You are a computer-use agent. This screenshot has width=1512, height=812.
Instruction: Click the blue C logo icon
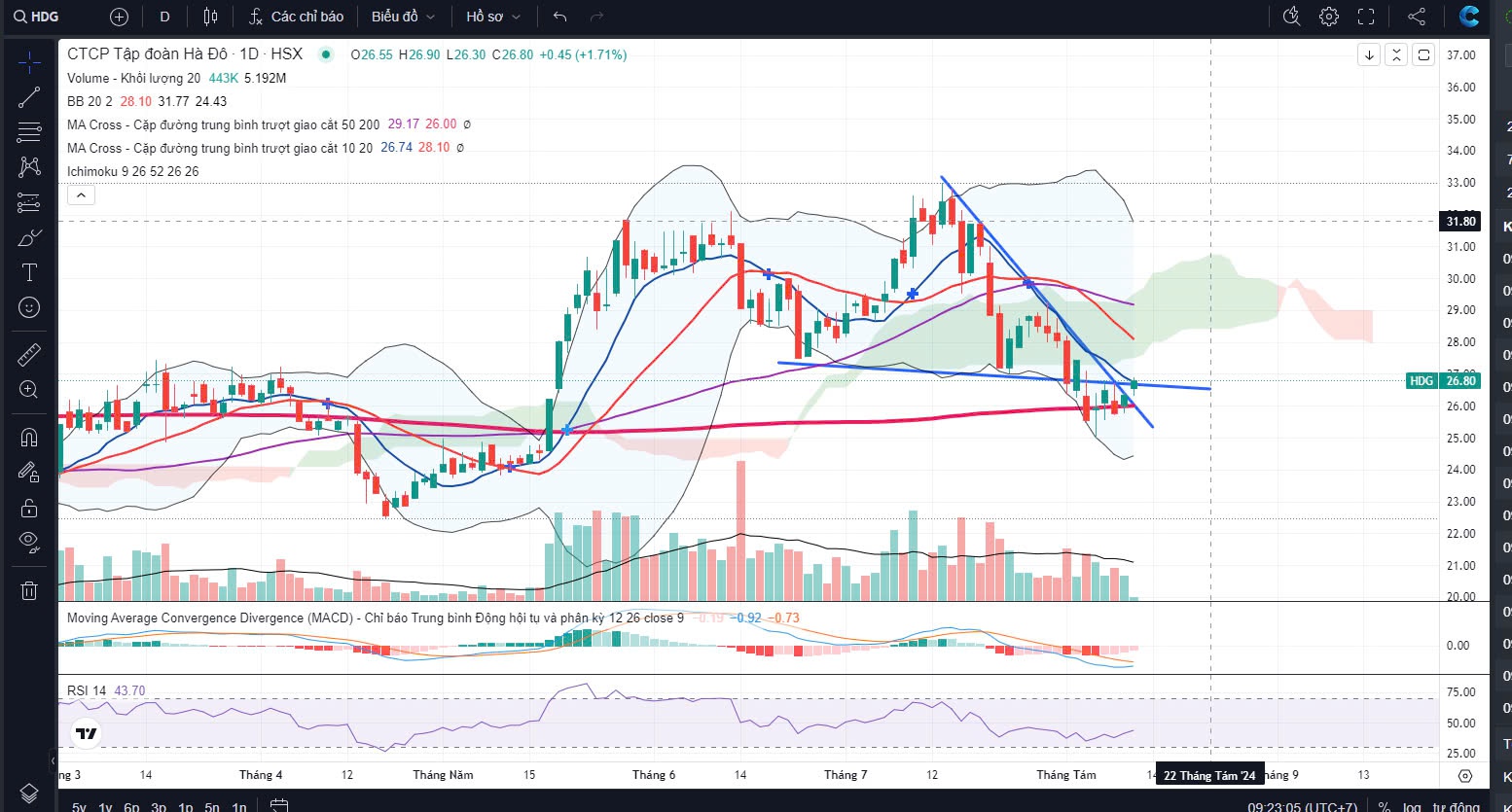point(1469,17)
